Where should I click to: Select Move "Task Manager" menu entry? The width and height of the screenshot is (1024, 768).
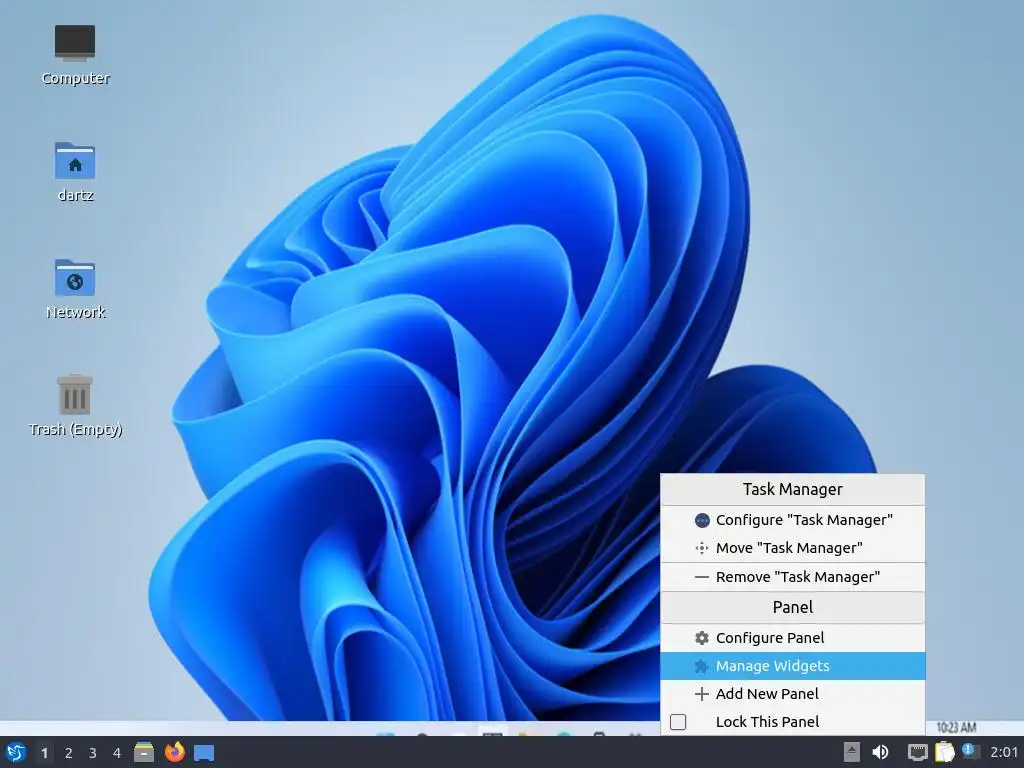(793, 548)
